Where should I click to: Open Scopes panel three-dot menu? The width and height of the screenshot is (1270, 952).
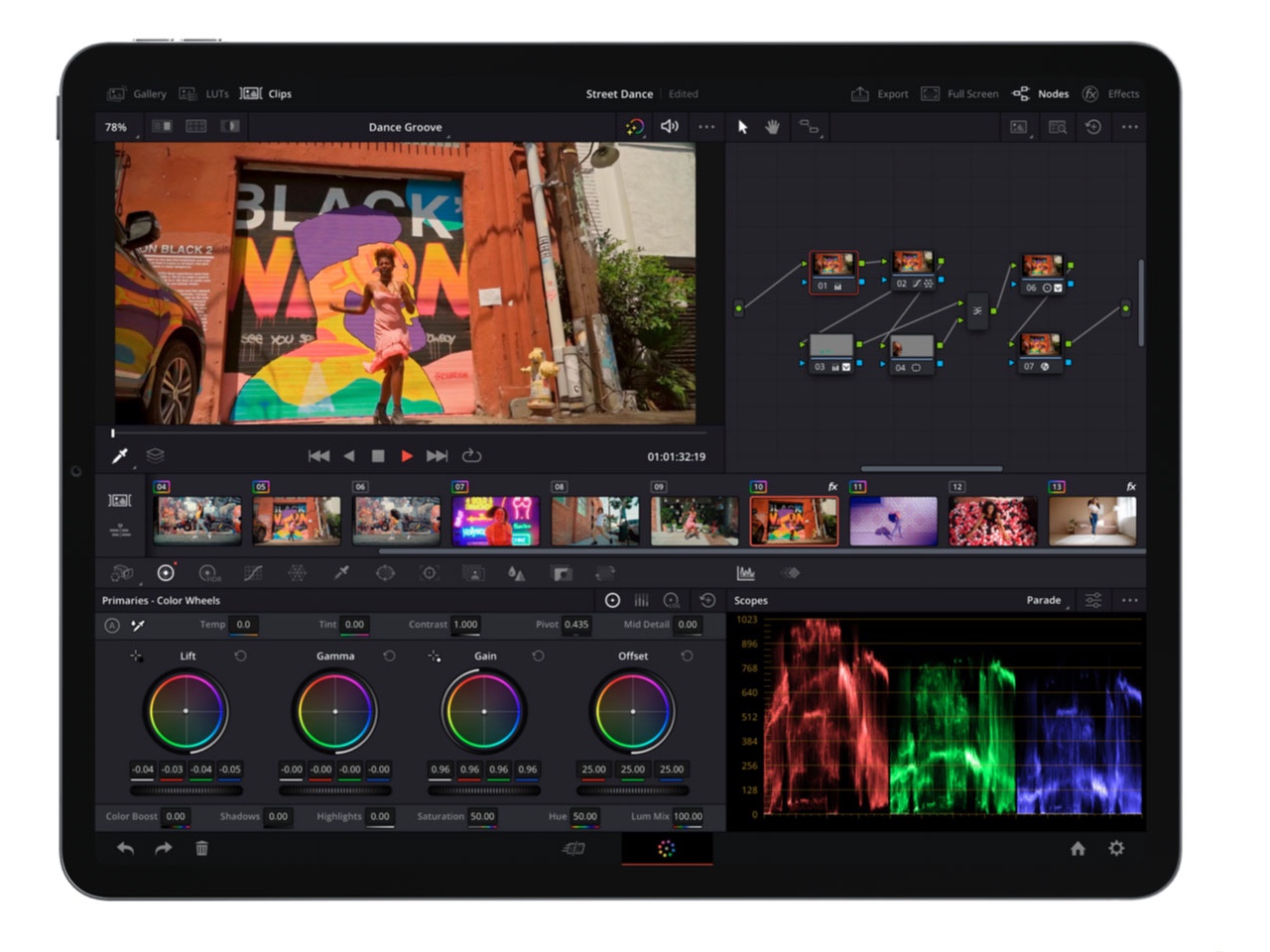pyautogui.click(x=1130, y=600)
